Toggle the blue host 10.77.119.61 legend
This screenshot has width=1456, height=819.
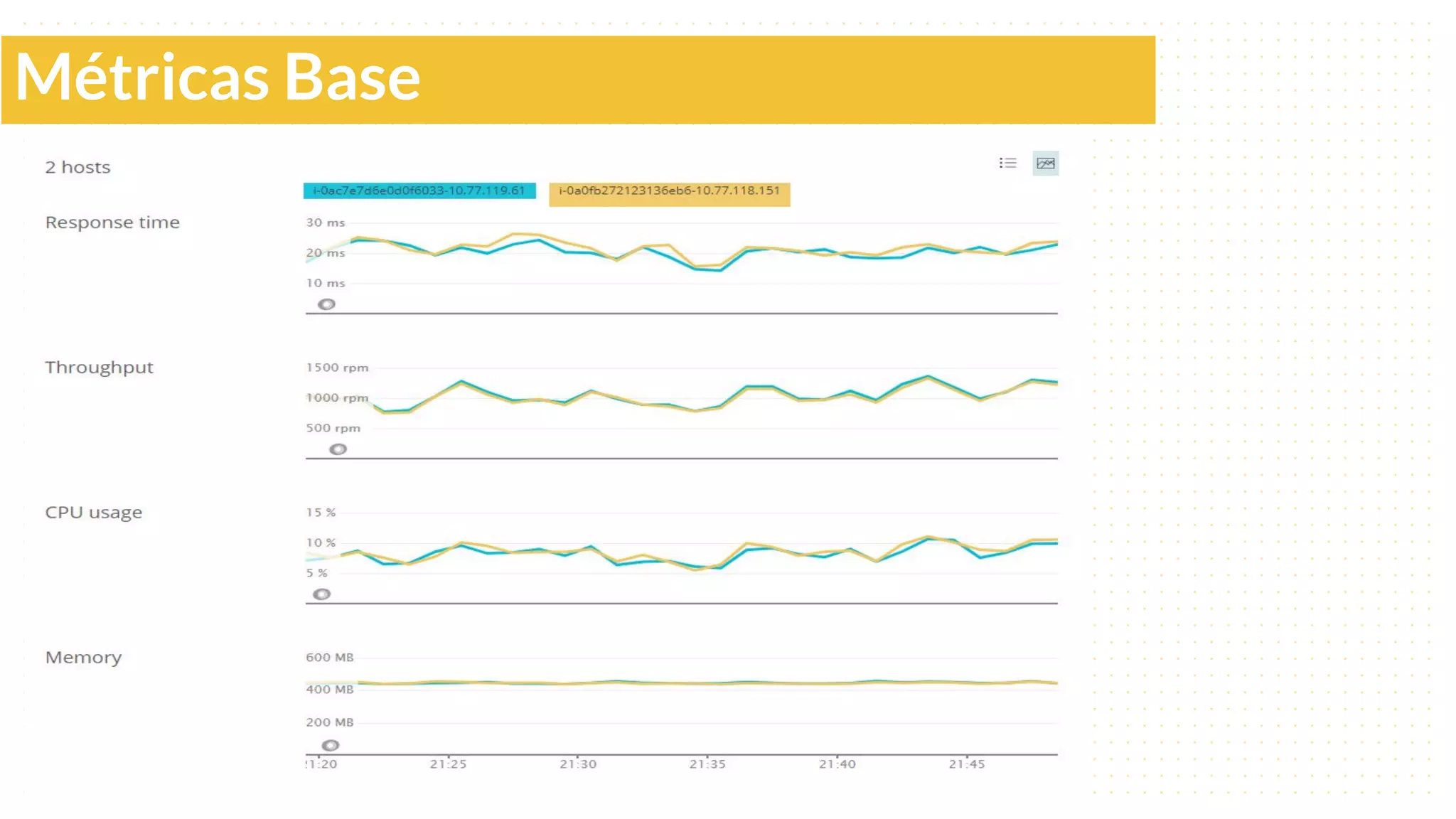419,191
